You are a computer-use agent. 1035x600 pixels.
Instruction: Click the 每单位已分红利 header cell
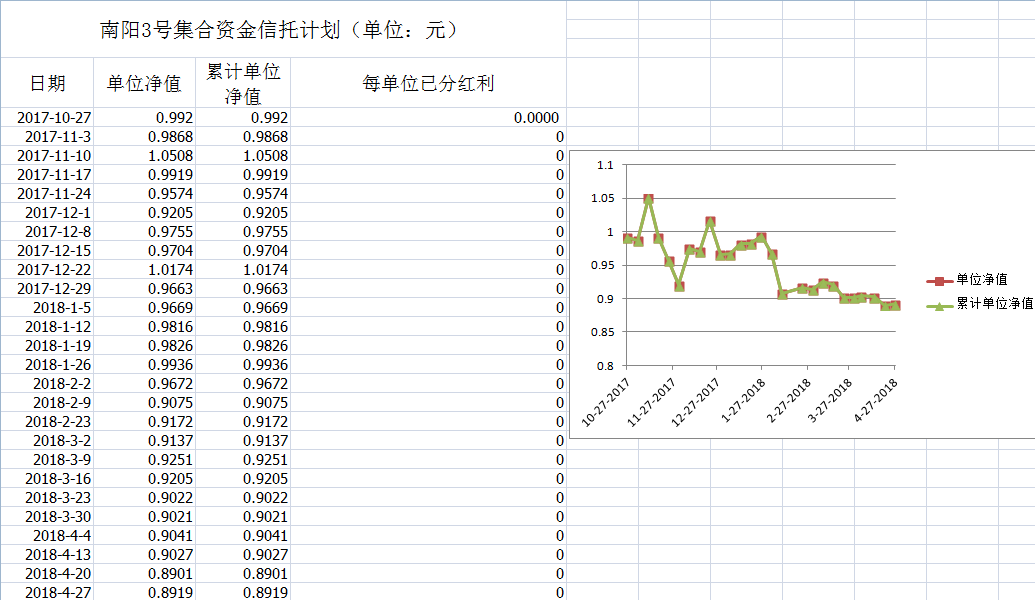click(x=428, y=84)
